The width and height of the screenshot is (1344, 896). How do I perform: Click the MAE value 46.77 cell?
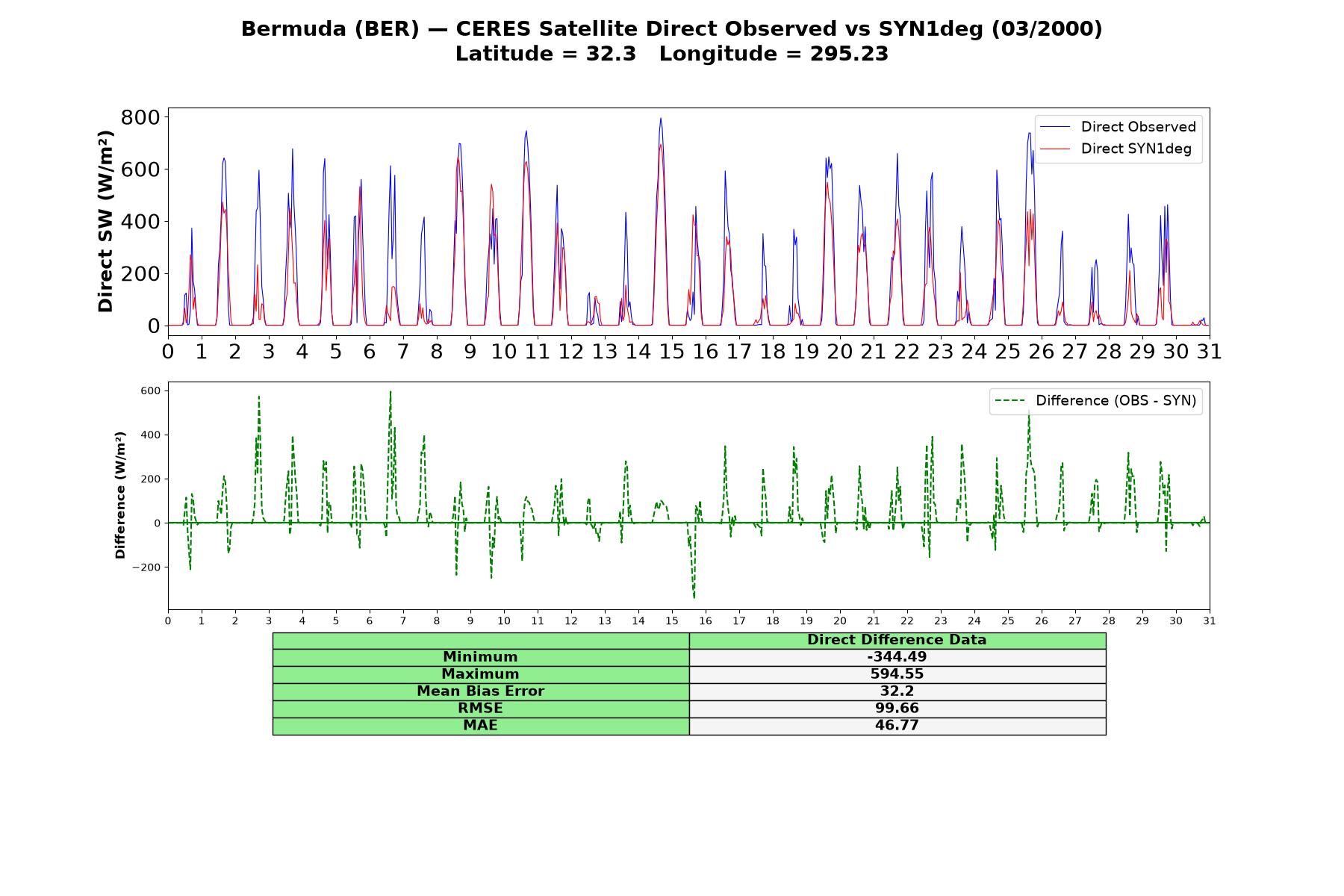897,726
